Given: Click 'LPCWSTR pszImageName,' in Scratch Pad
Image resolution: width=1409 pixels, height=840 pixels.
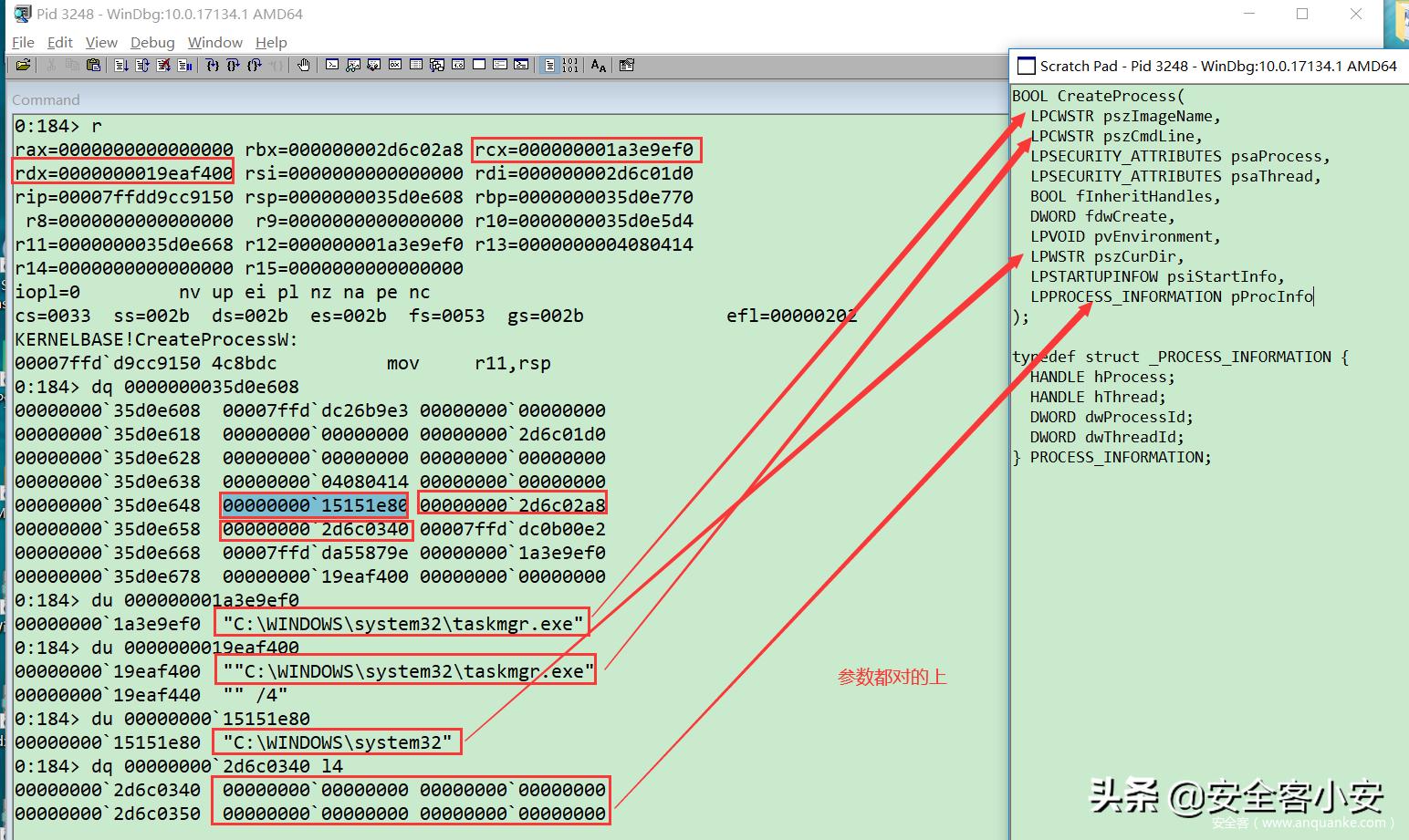Looking at the screenshot, I should [x=1125, y=116].
